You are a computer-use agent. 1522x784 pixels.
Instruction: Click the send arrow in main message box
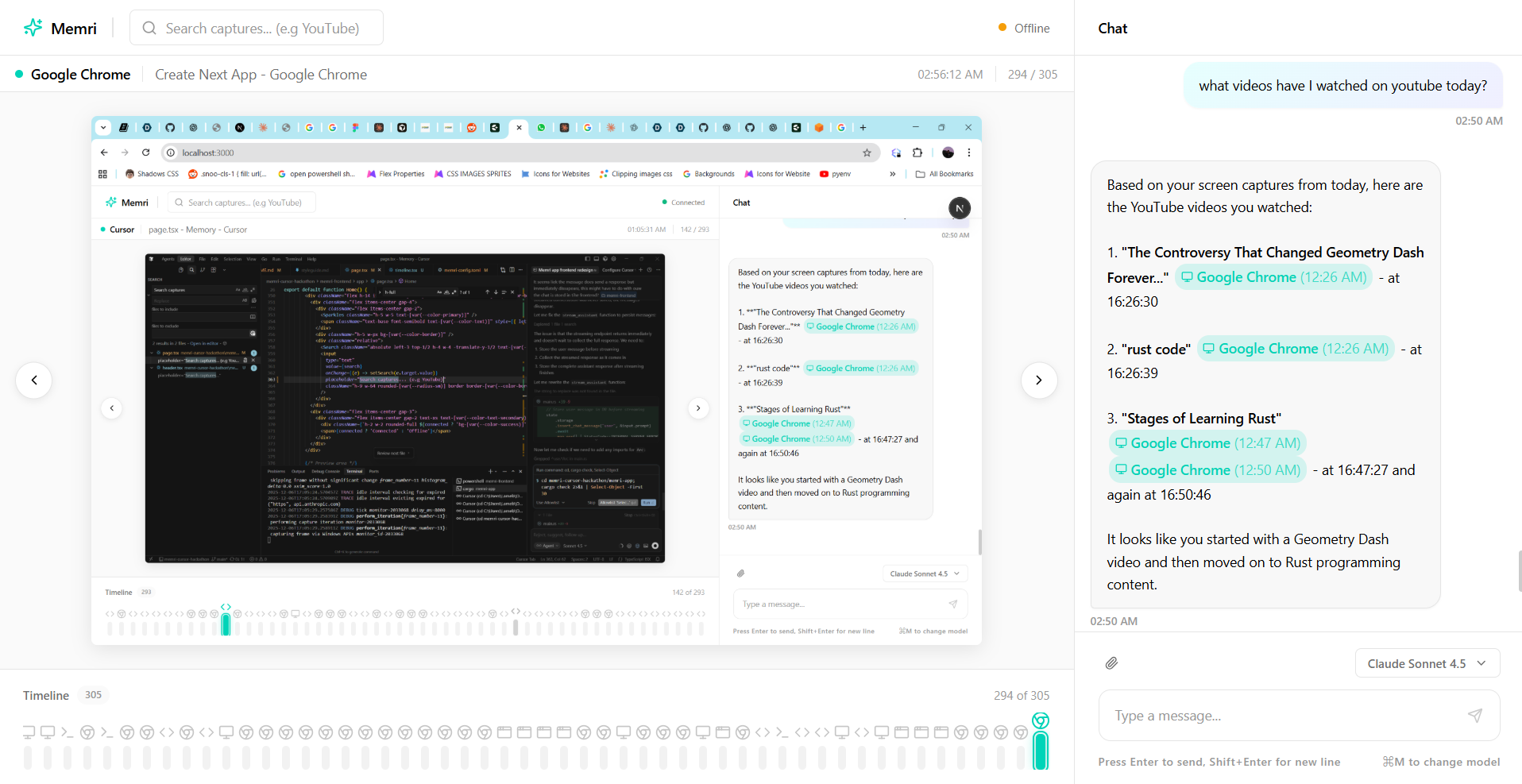1474,716
